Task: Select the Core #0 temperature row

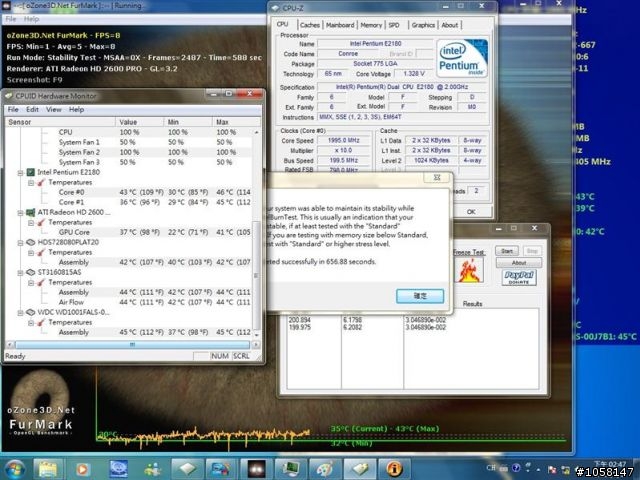Action: tap(129, 192)
